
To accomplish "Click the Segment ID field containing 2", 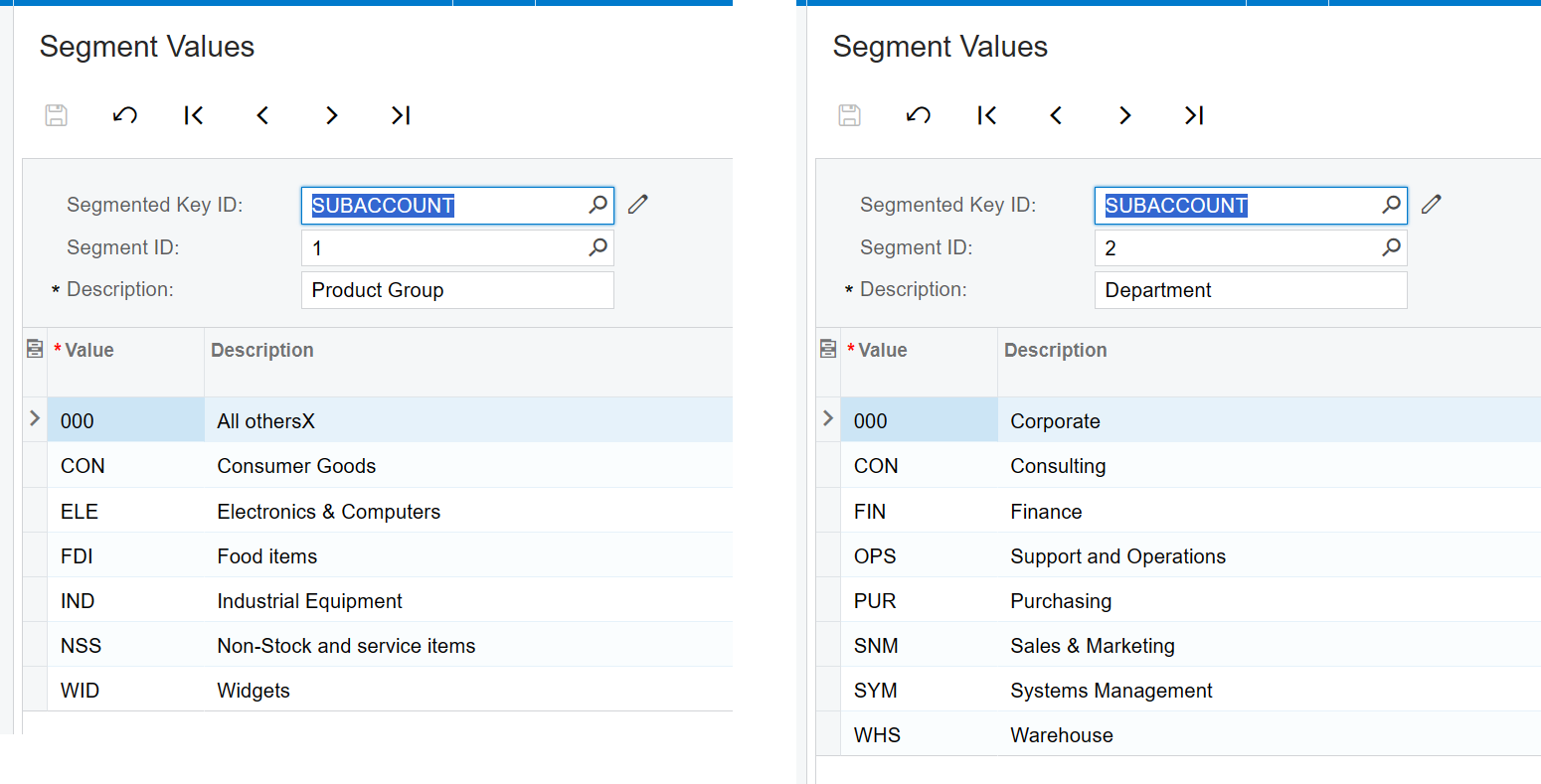I will point(1251,247).
